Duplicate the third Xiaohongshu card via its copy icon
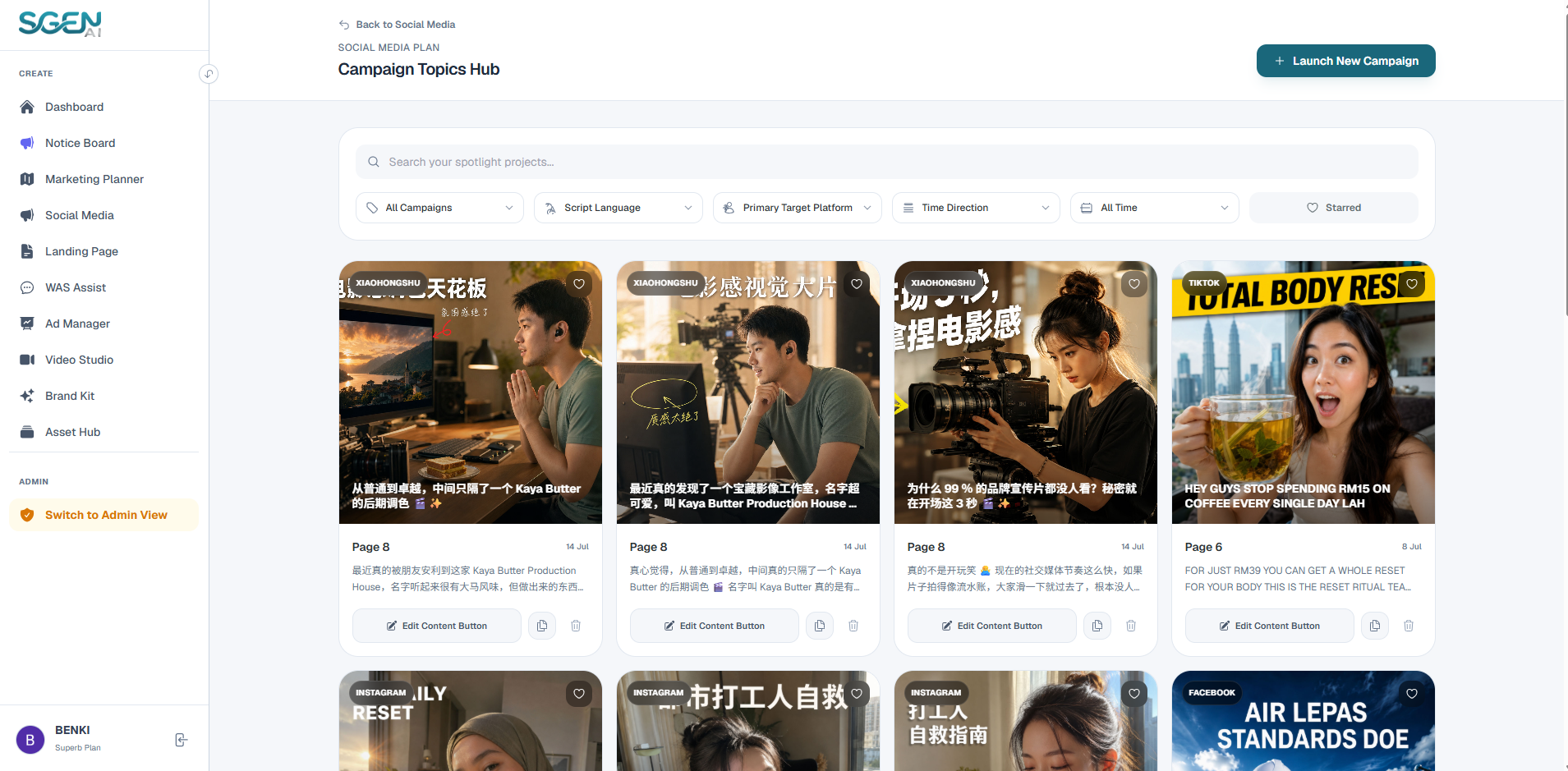1568x771 pixels. tap(1097, 626)
